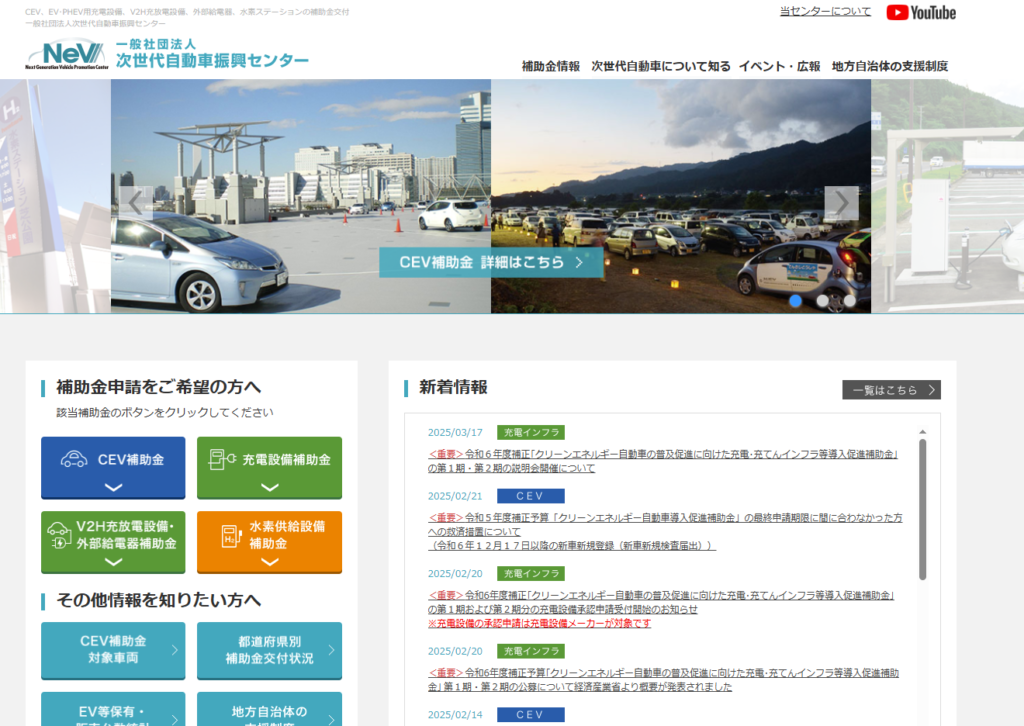The height and width of the screenshot is (726, 1024).
Task: Click the 2025/02/14 news date
Action: 455,715
